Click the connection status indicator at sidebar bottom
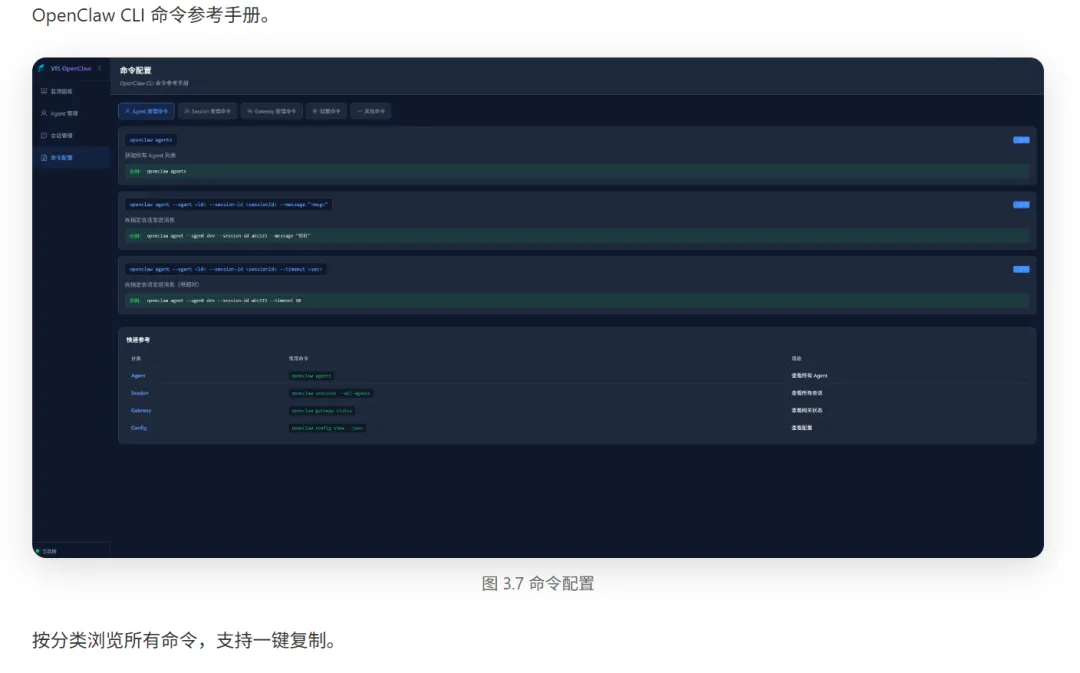This screenshot has width=1080, height=673. (47, 551)
